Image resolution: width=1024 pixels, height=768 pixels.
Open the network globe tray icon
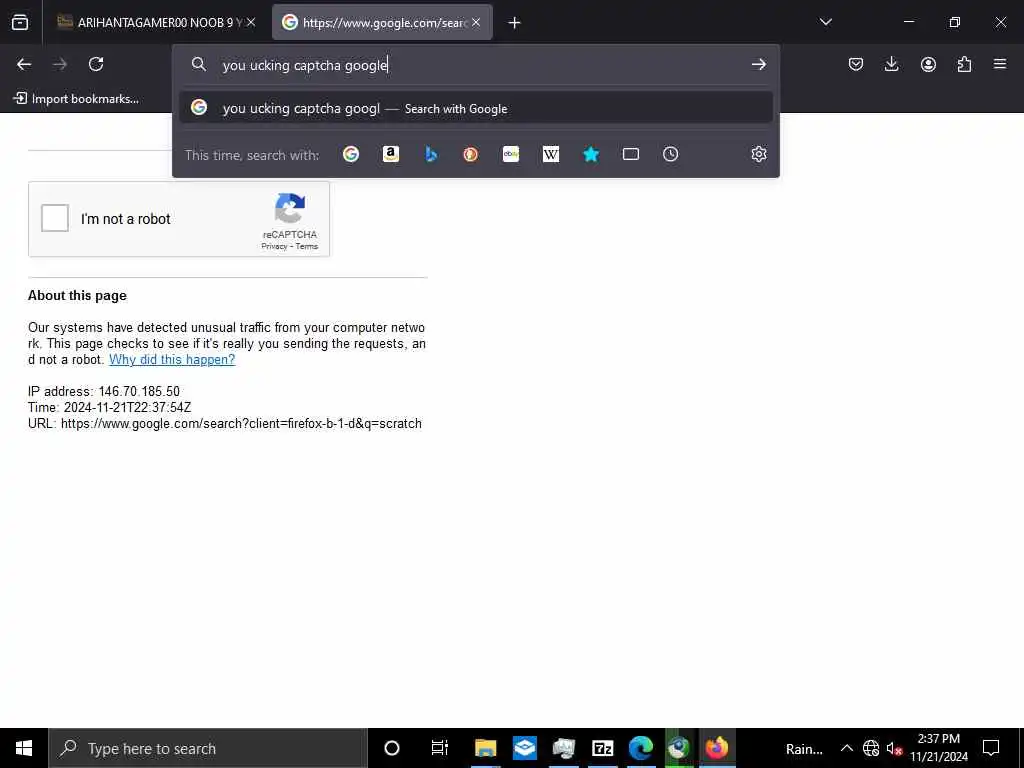pyautogui.click(x=871, y=748)
